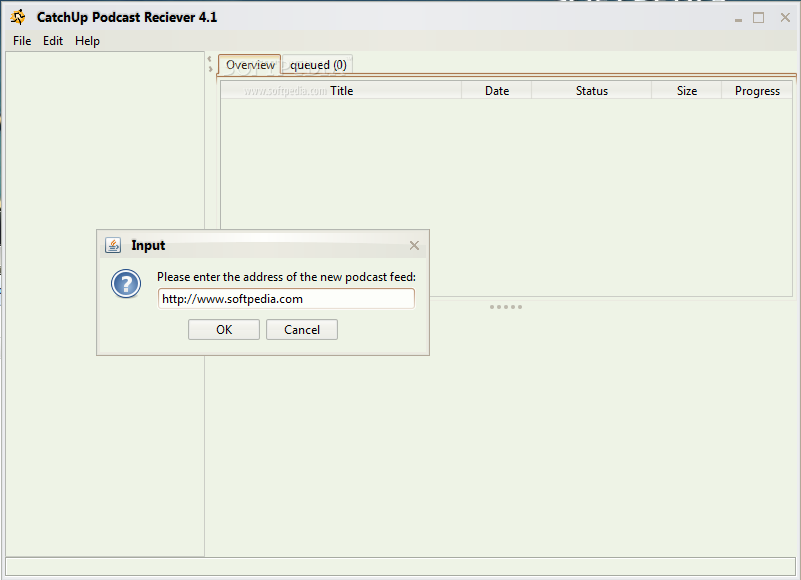Click the horizontal divider dots below table
This screenshot has width=801, height=580.
(505, 307)
